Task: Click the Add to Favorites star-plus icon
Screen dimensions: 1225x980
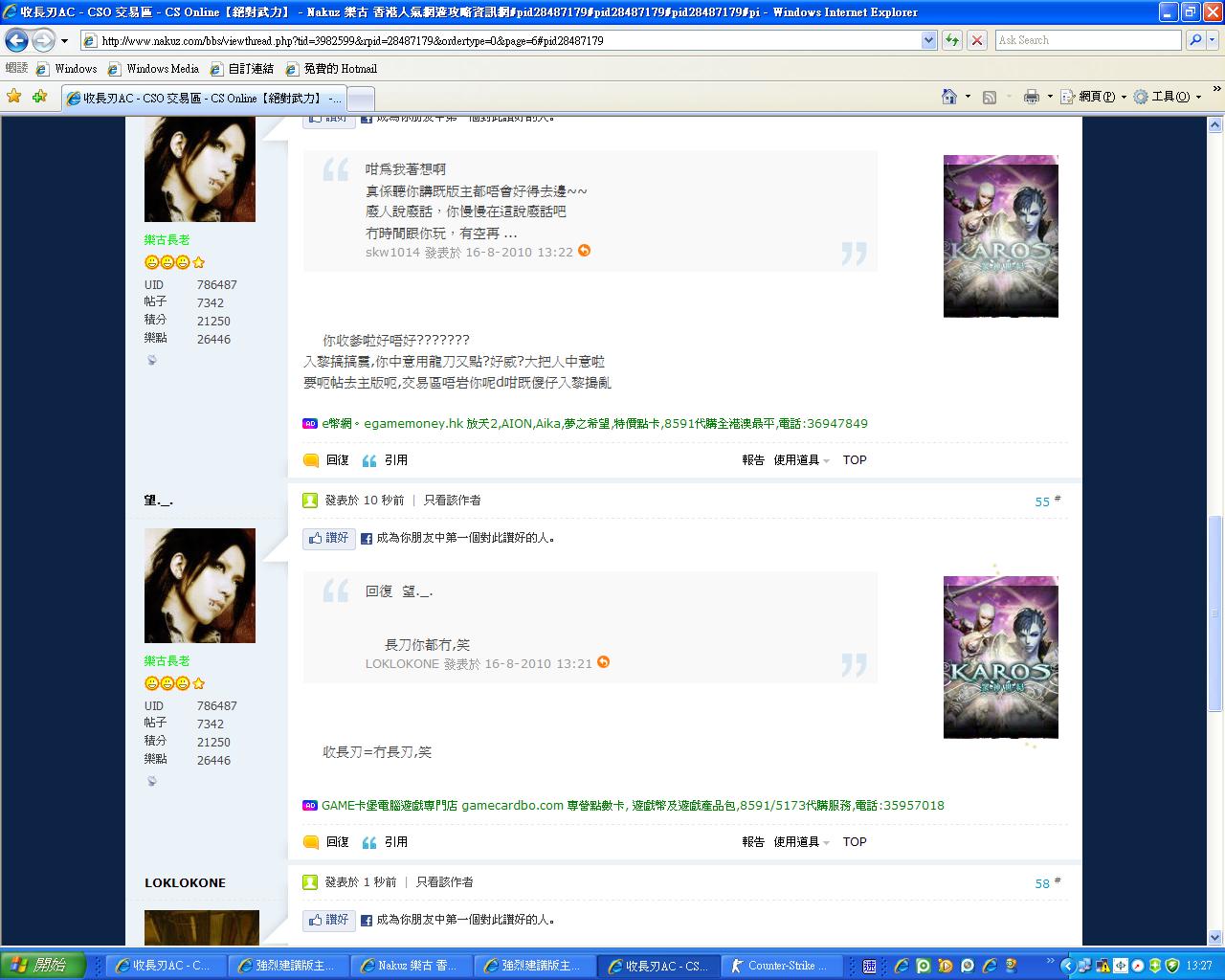Action: tap(39, 97)
